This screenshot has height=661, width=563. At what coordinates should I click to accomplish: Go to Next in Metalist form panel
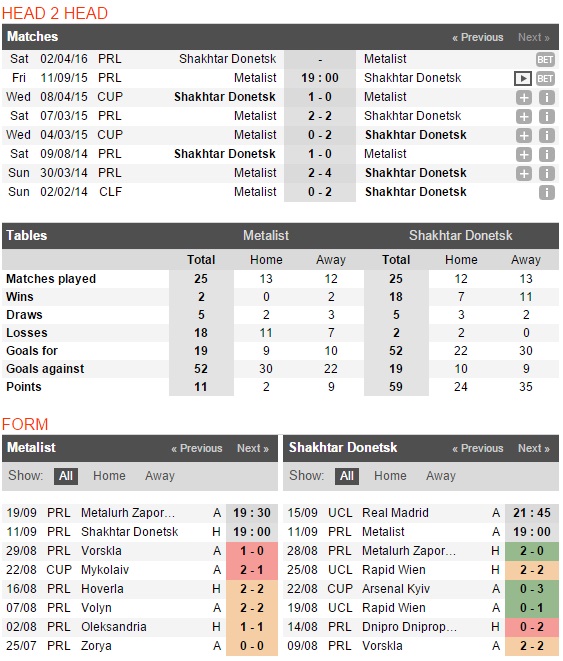tap(252, 448)
